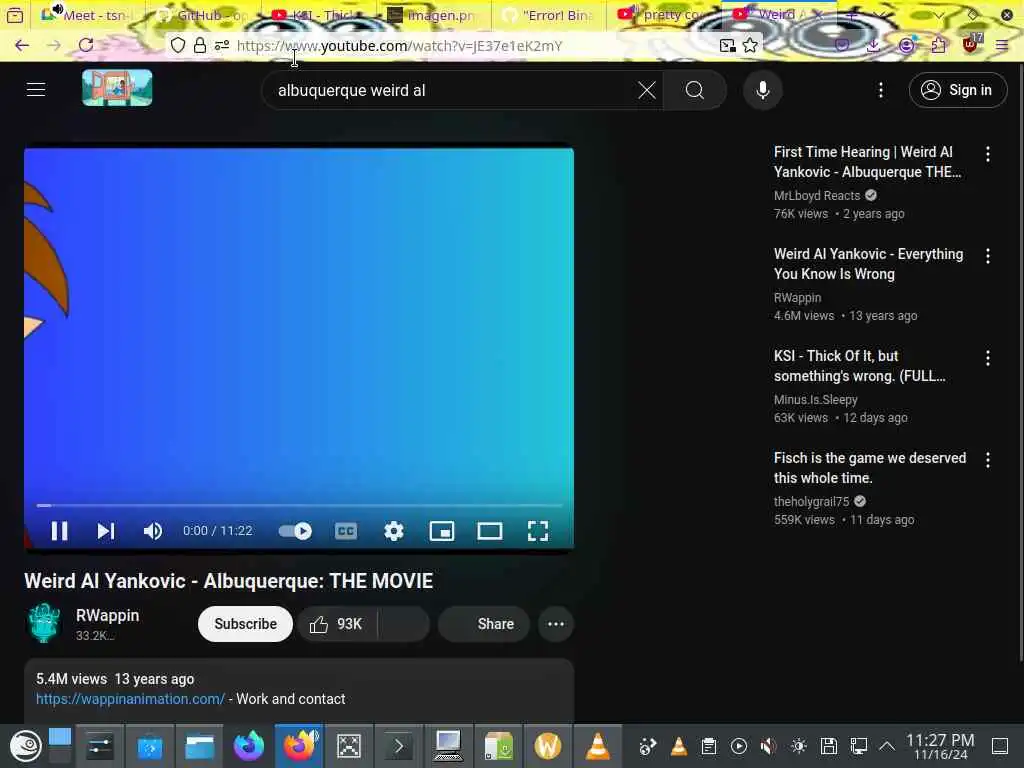
Task: Switch to the KSI - Thick browser tab
Action: click(318, 14)
